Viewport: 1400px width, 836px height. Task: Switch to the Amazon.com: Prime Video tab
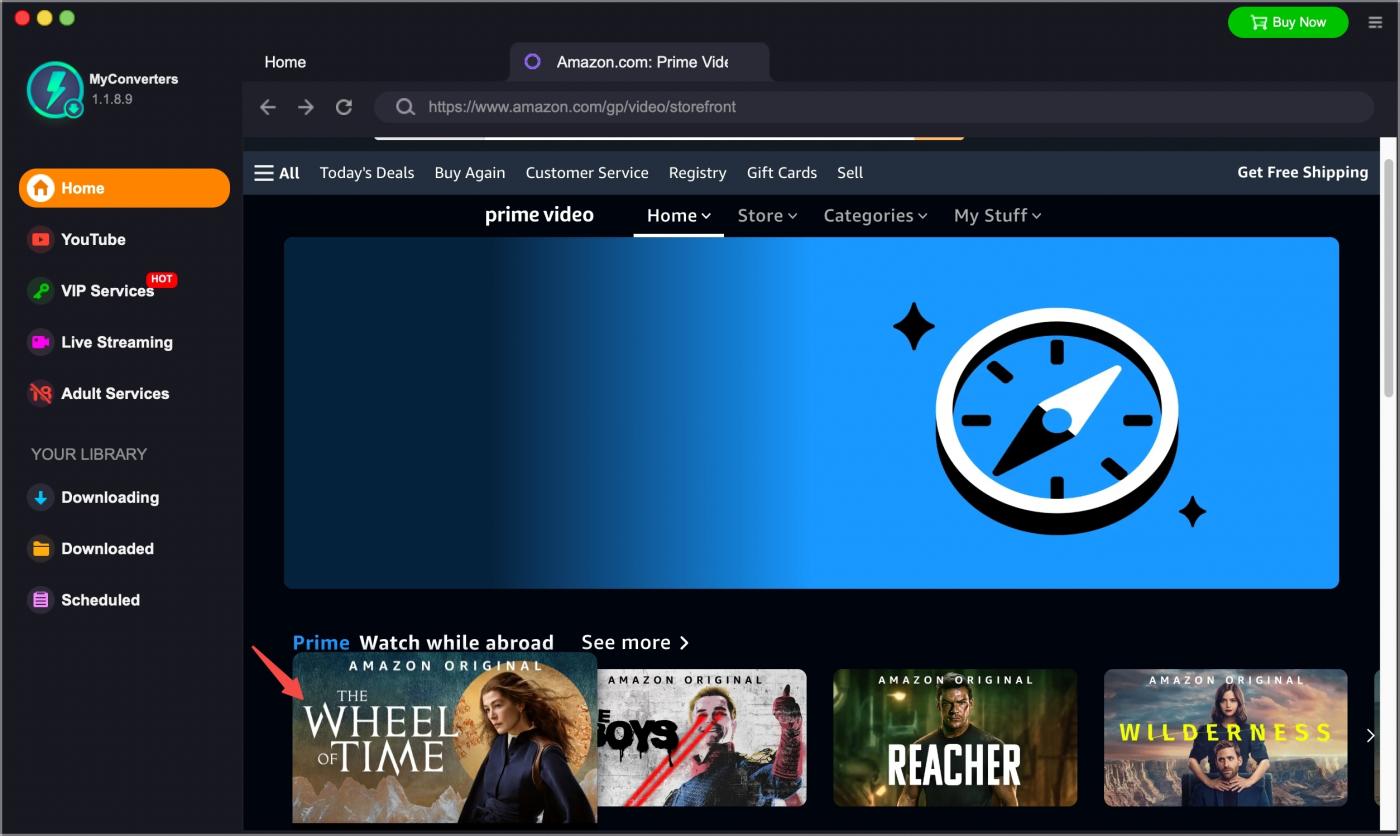[x=640, y=62]
